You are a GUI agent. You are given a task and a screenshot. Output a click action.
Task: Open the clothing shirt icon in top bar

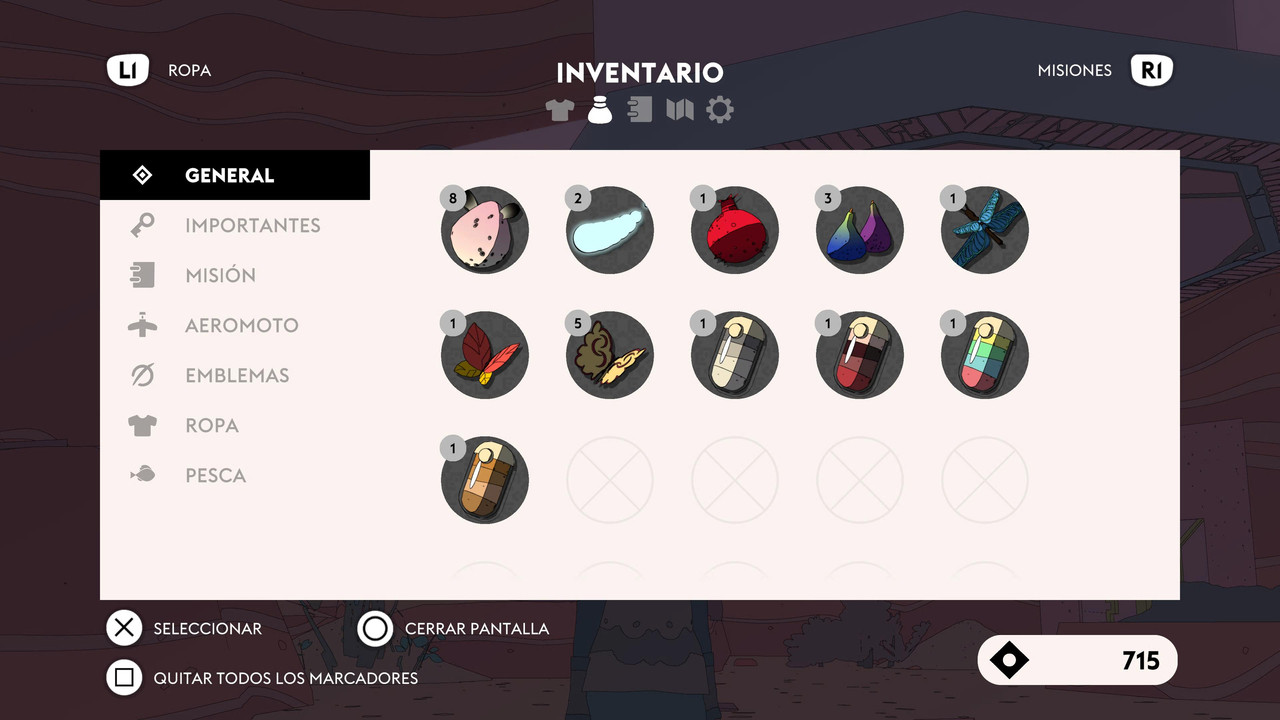point(560,110)
